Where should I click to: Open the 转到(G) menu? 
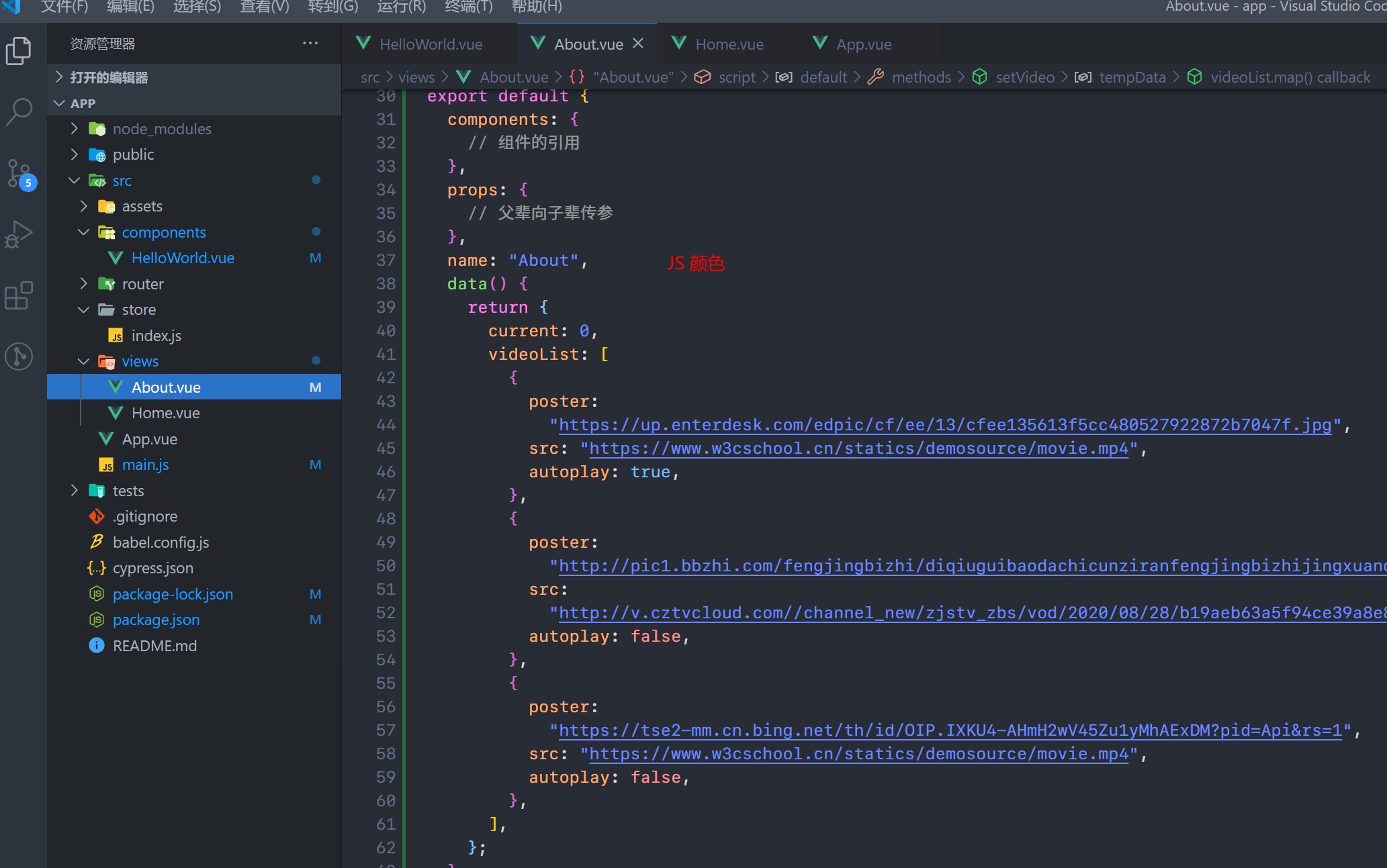click(x=333, y=7)
